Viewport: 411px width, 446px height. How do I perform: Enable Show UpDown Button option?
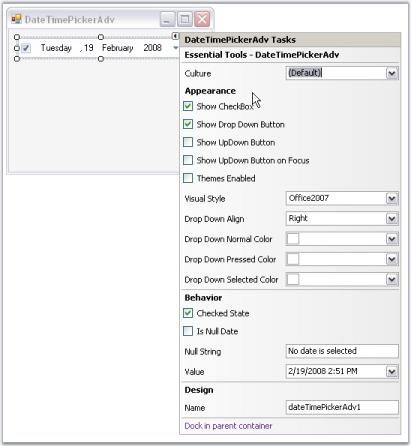point(188,142)
